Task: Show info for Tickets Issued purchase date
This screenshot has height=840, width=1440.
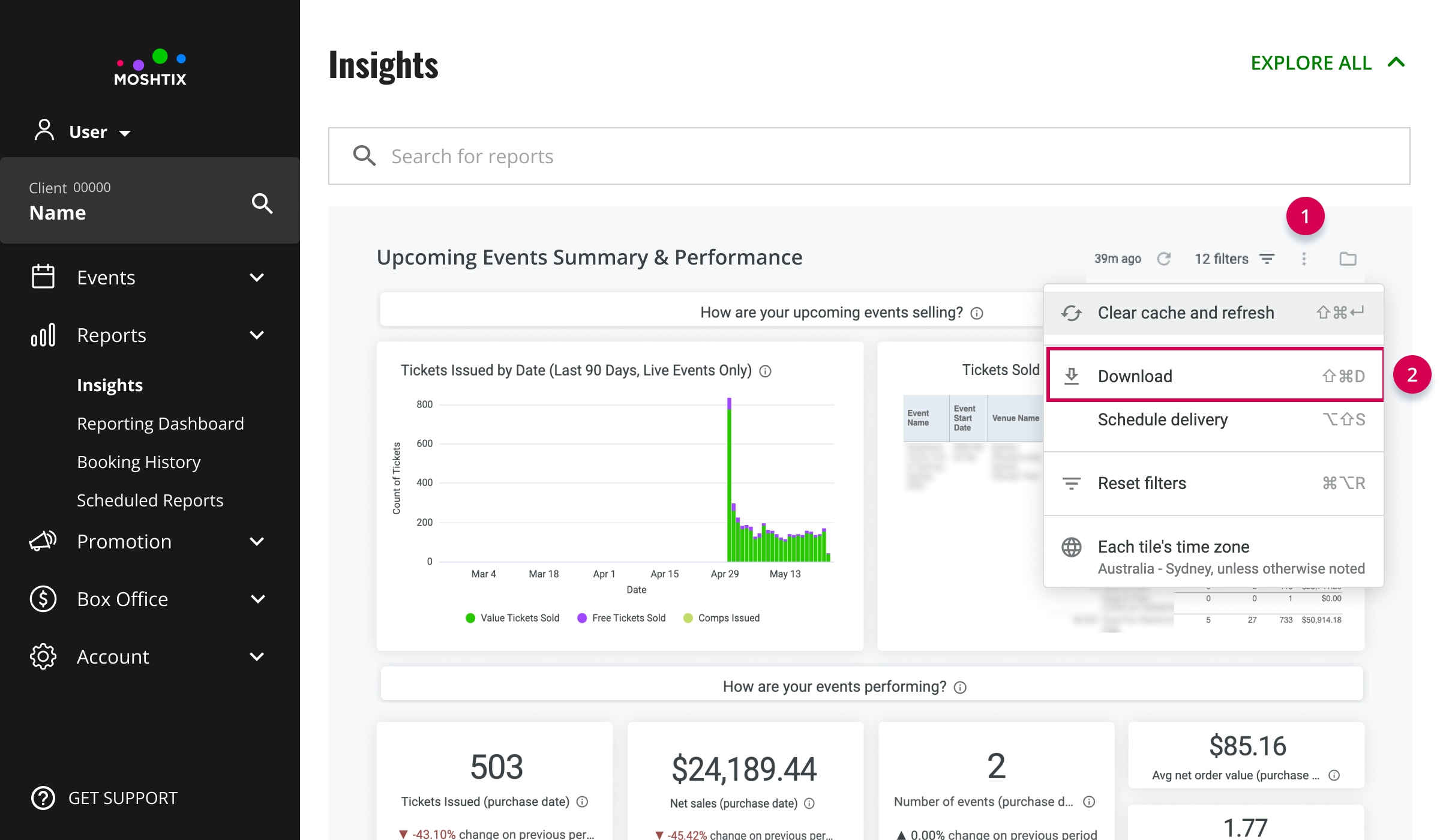Action: point(582,802)
